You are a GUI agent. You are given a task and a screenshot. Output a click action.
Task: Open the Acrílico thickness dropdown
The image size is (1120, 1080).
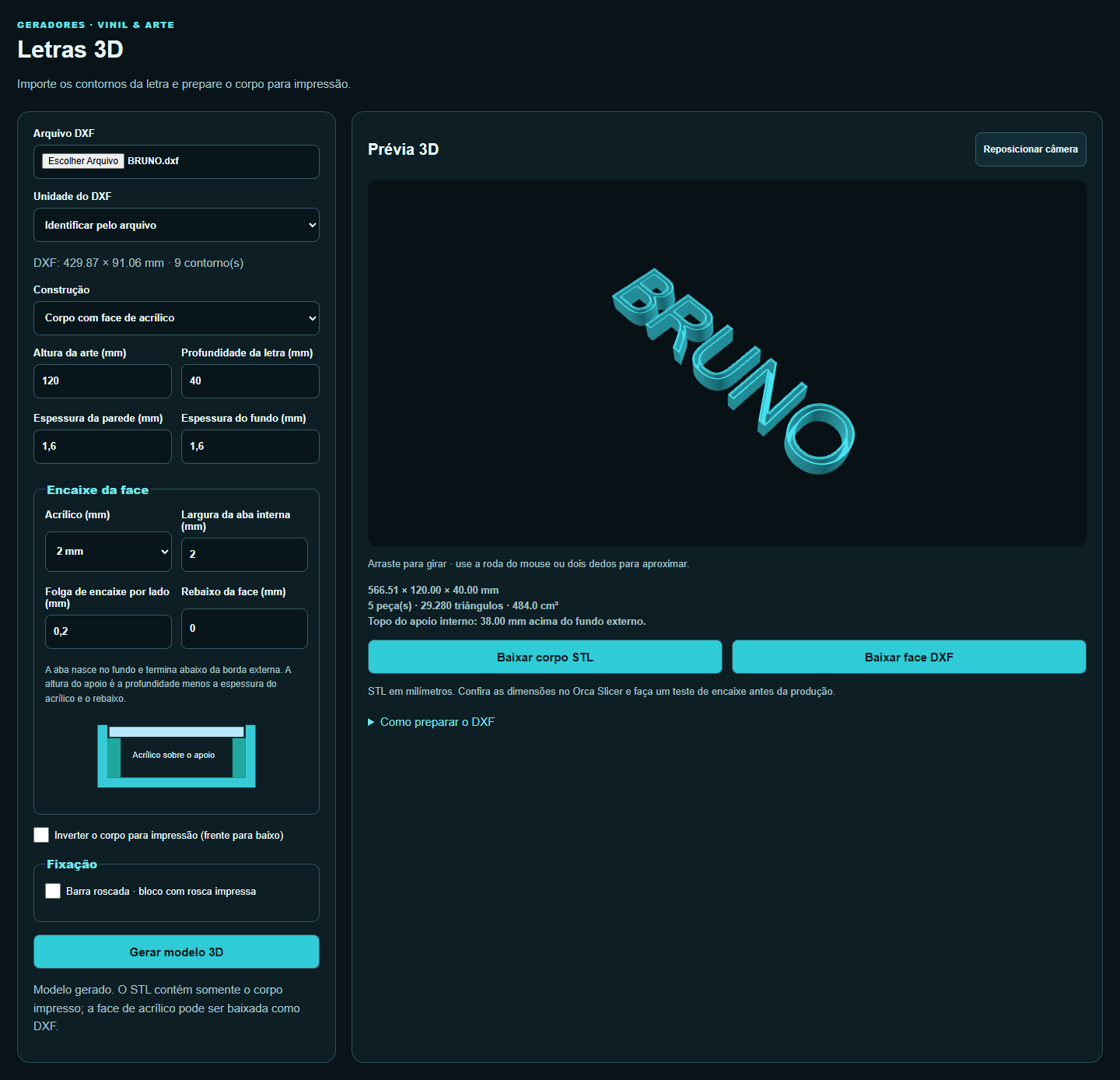108,552
